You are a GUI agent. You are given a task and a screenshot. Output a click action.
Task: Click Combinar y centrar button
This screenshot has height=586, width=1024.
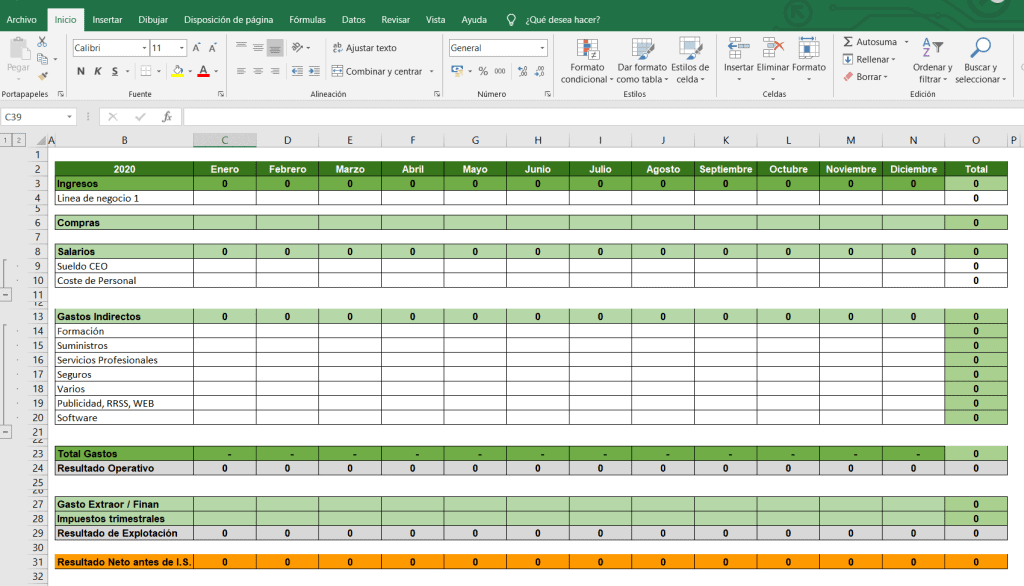pos(377,71)
